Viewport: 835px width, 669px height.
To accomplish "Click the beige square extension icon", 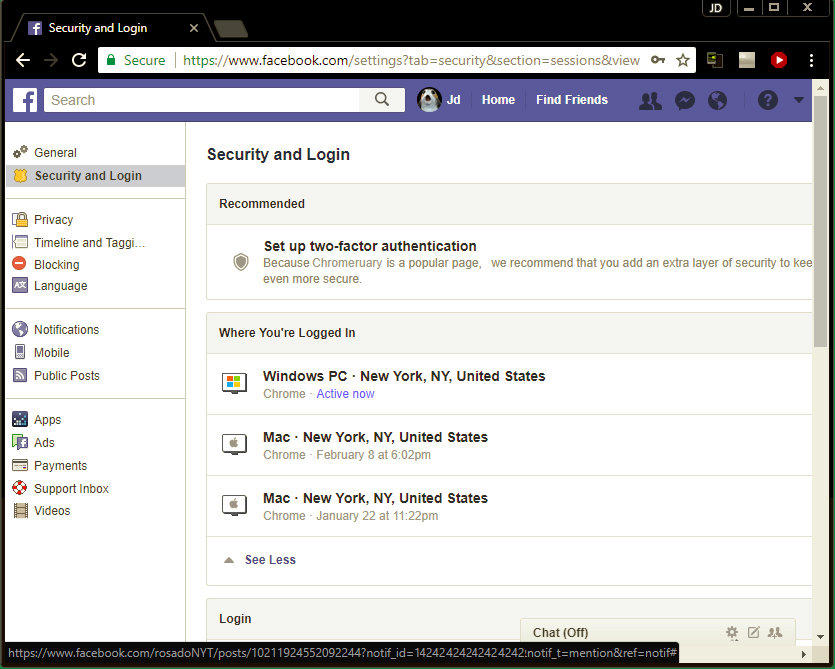I will click(x=747, y=60).
